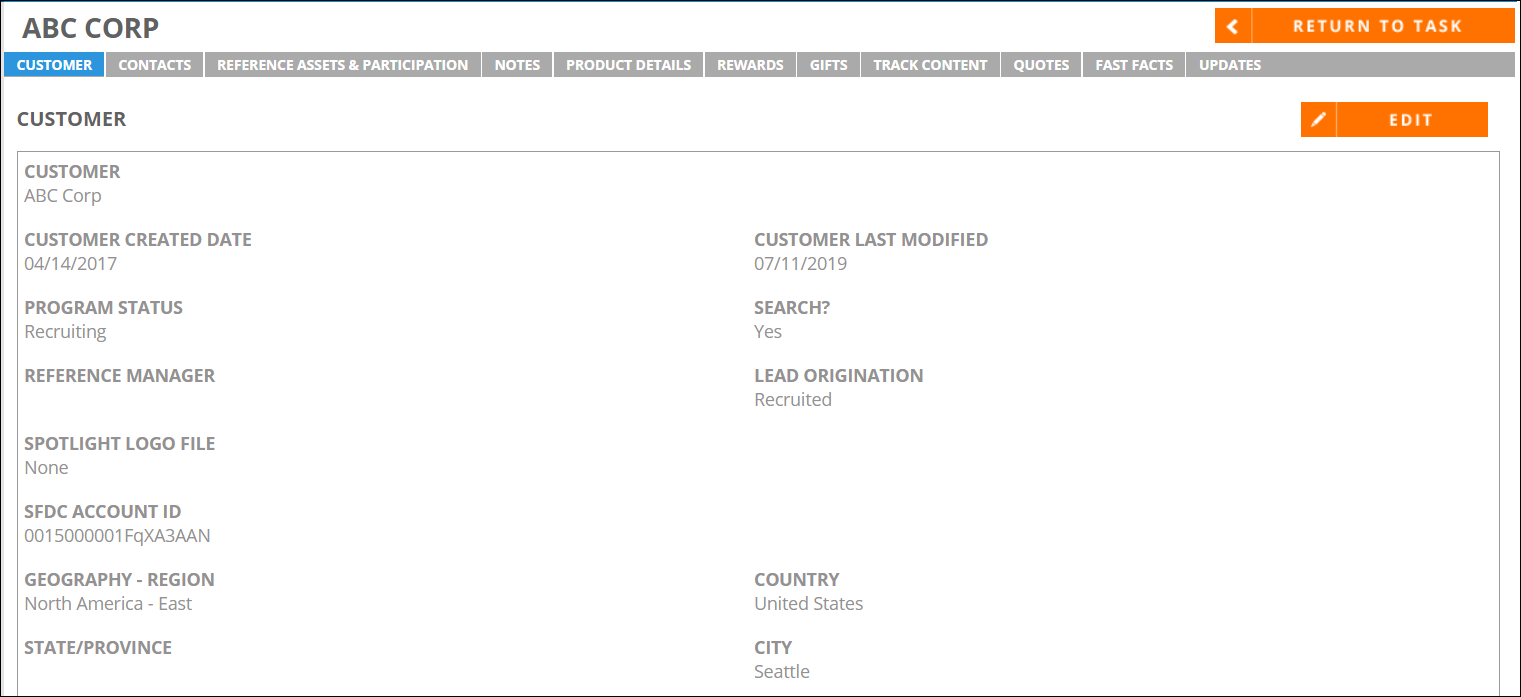Open the Notes tab
The height and width of the screenshot is (697, 1521).
click(x=517, y=65)
